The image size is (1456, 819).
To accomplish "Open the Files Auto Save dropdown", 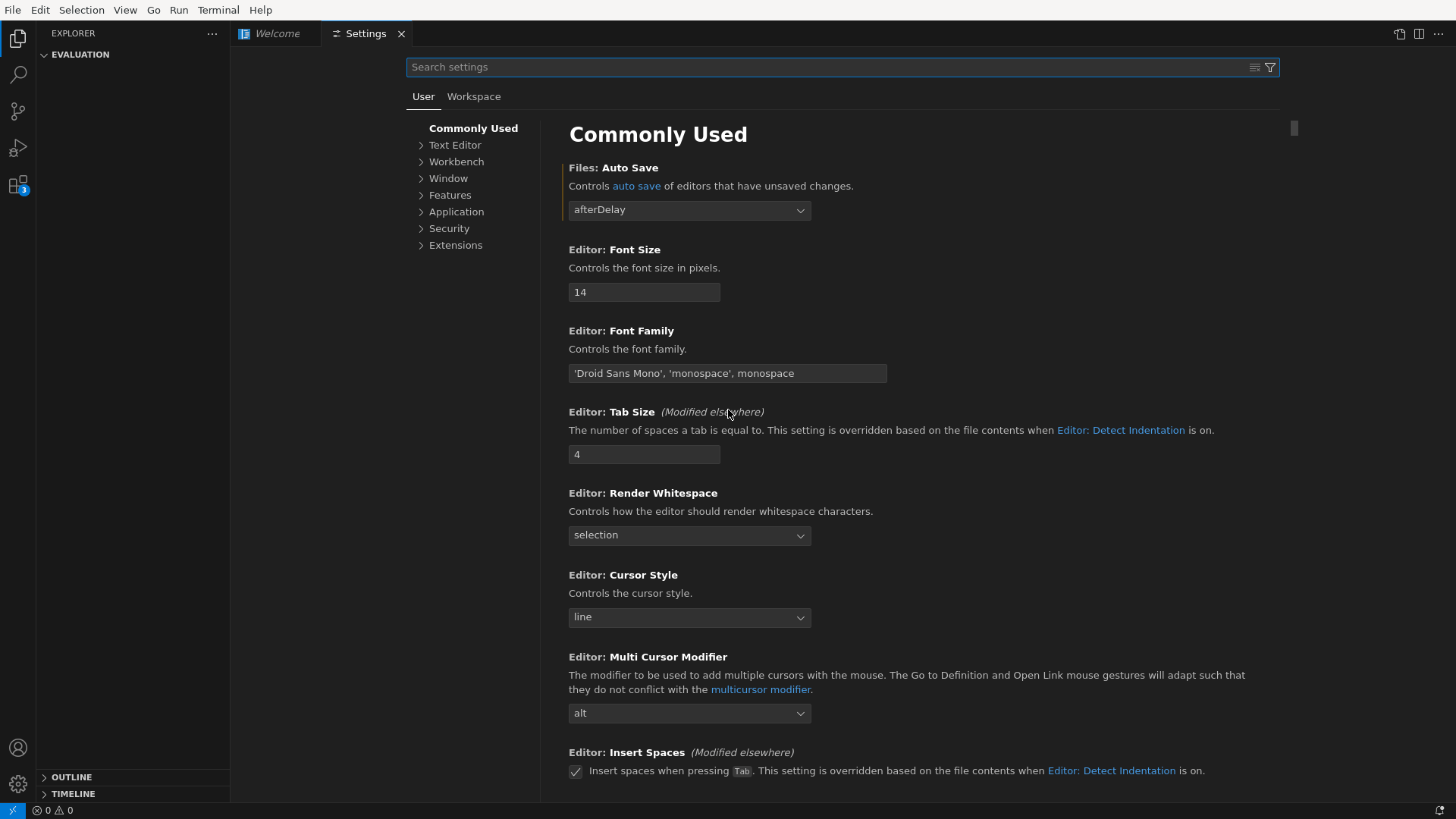I will click(x=690, y=210).
